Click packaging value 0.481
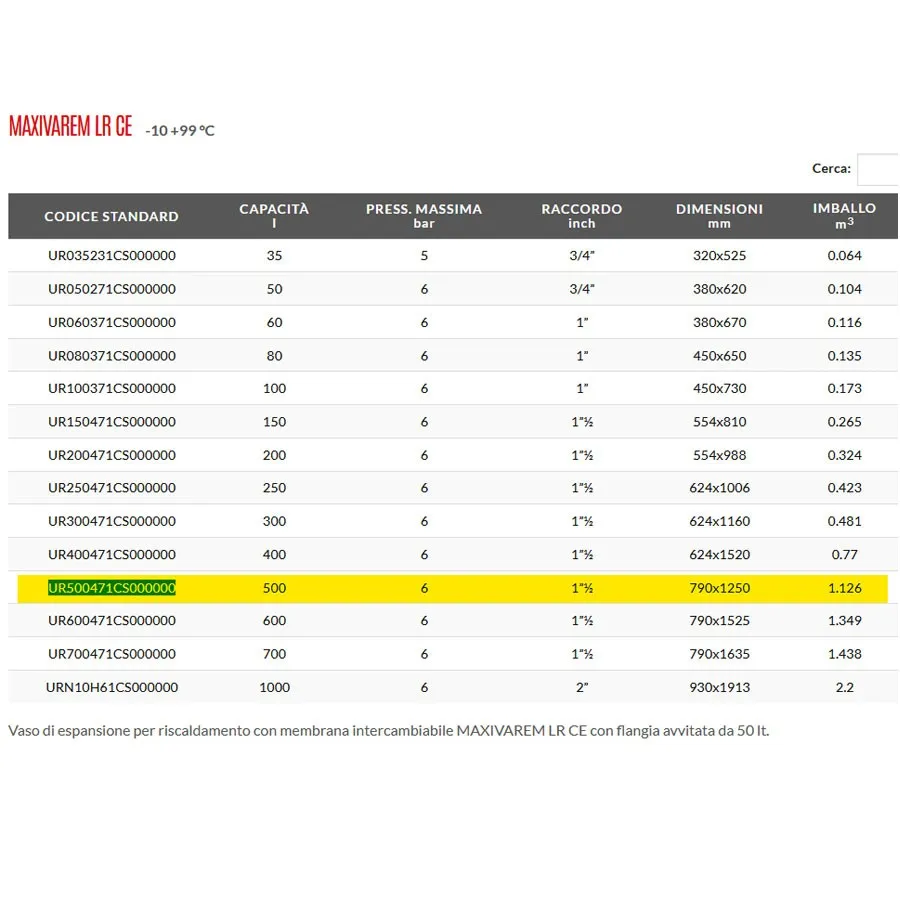Viewport: 900px width, 900px height. tap(844, 521)
